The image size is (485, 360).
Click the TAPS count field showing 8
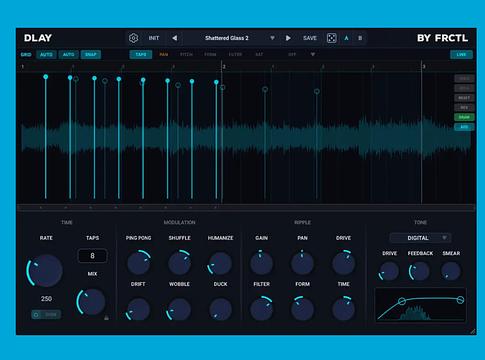coord(92,256)
